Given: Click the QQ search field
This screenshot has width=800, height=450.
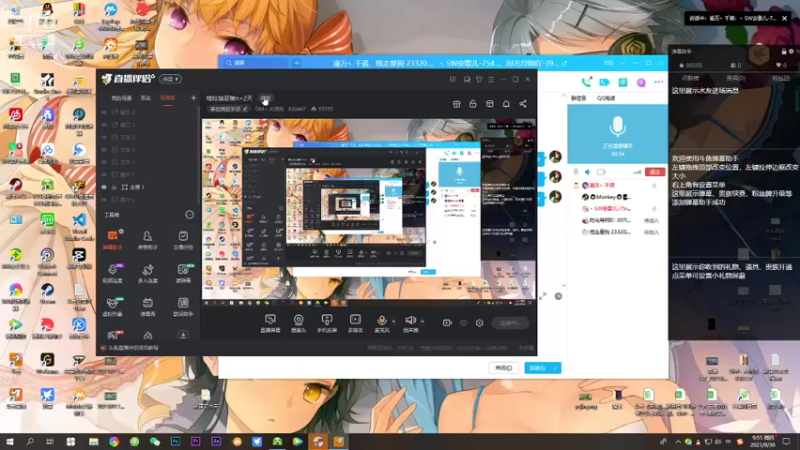Looking at the screenshot, I should pyautogui.click(x=260, y=63).
